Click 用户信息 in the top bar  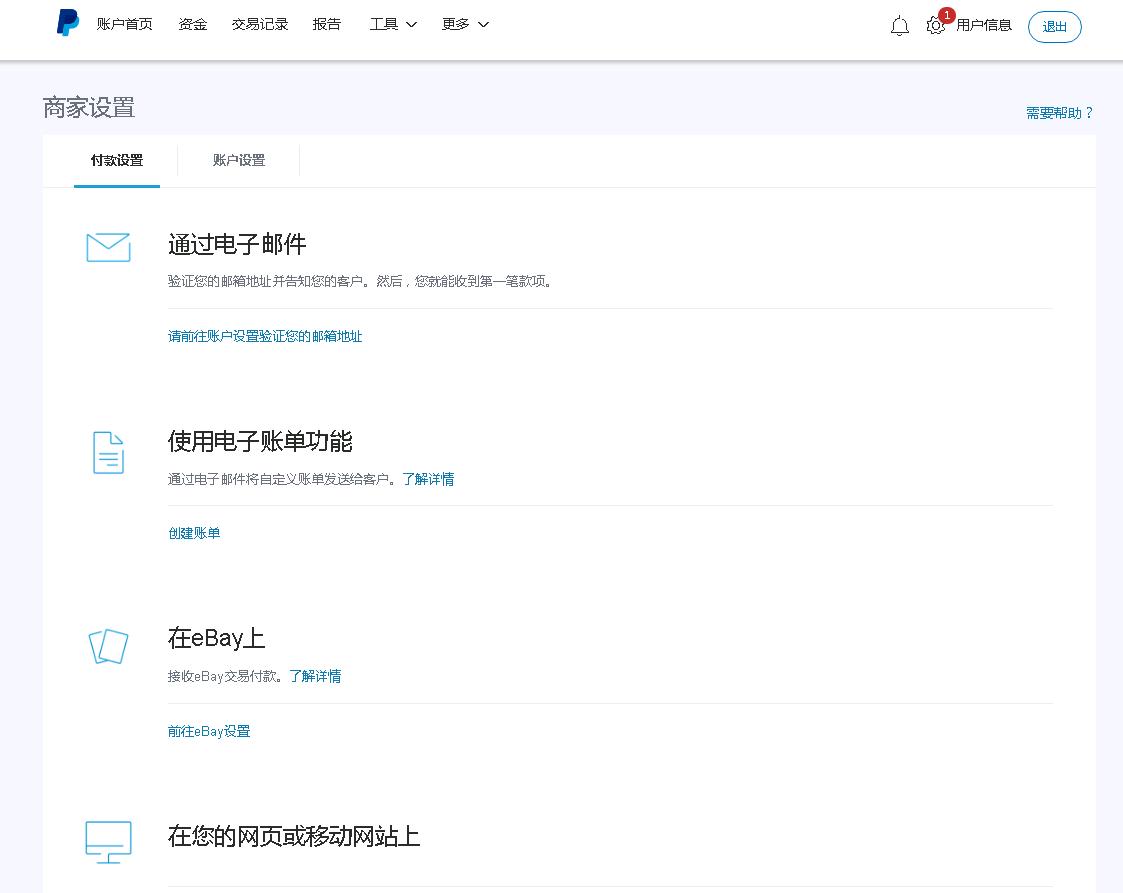[x=984, y=25]
